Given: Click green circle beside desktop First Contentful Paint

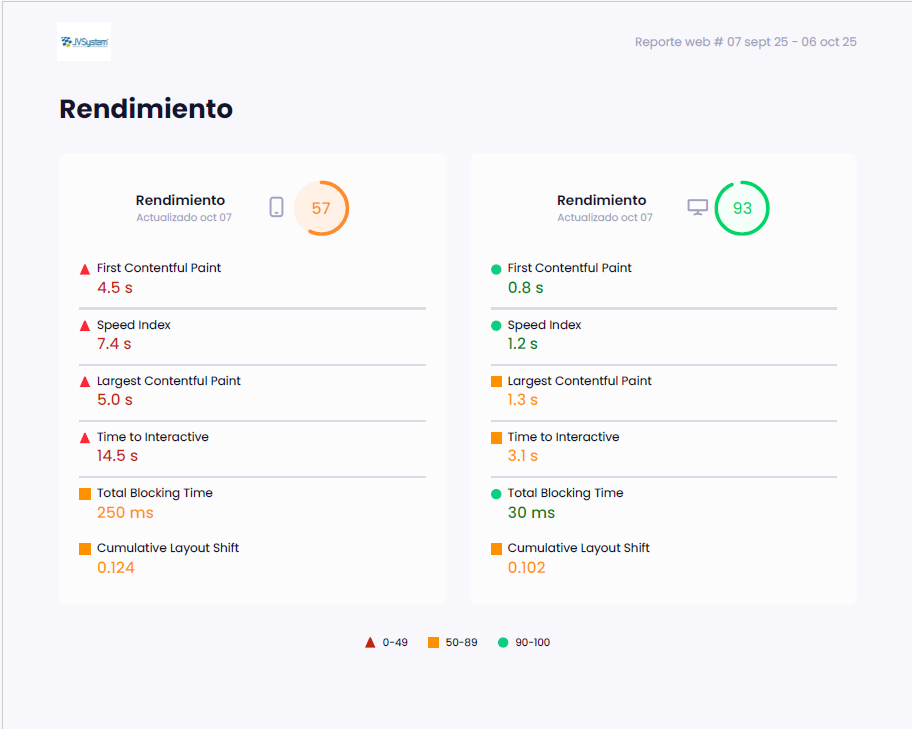Looking at the screenshot, I should coord(496,269).
